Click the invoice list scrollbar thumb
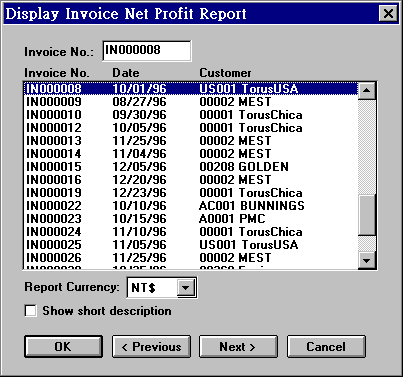 [x=367, y=215]
